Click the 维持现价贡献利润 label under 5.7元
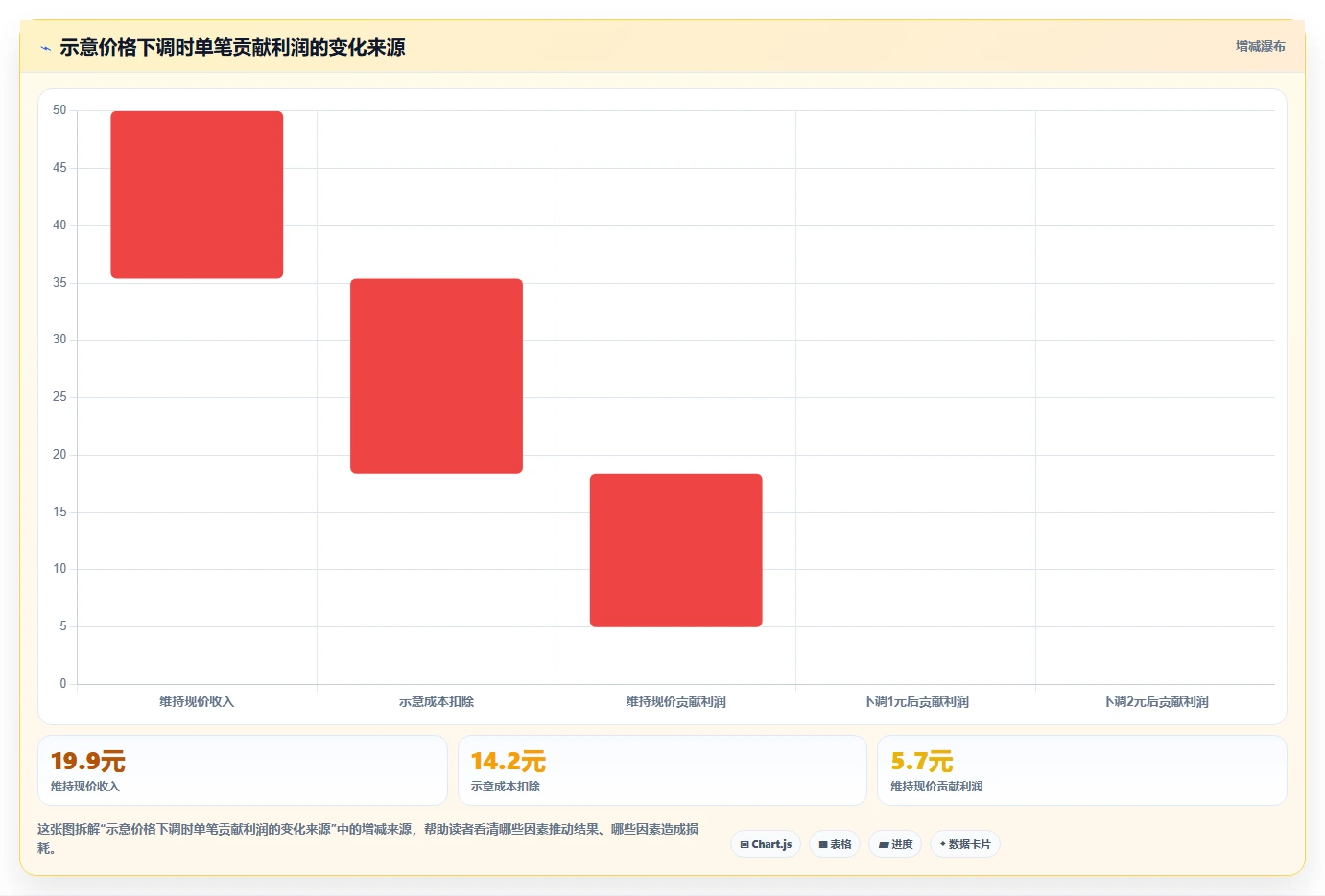Image resolution: width=1325 pixels, height=896 pixels. pyautogui.click(x=936, y=787)
